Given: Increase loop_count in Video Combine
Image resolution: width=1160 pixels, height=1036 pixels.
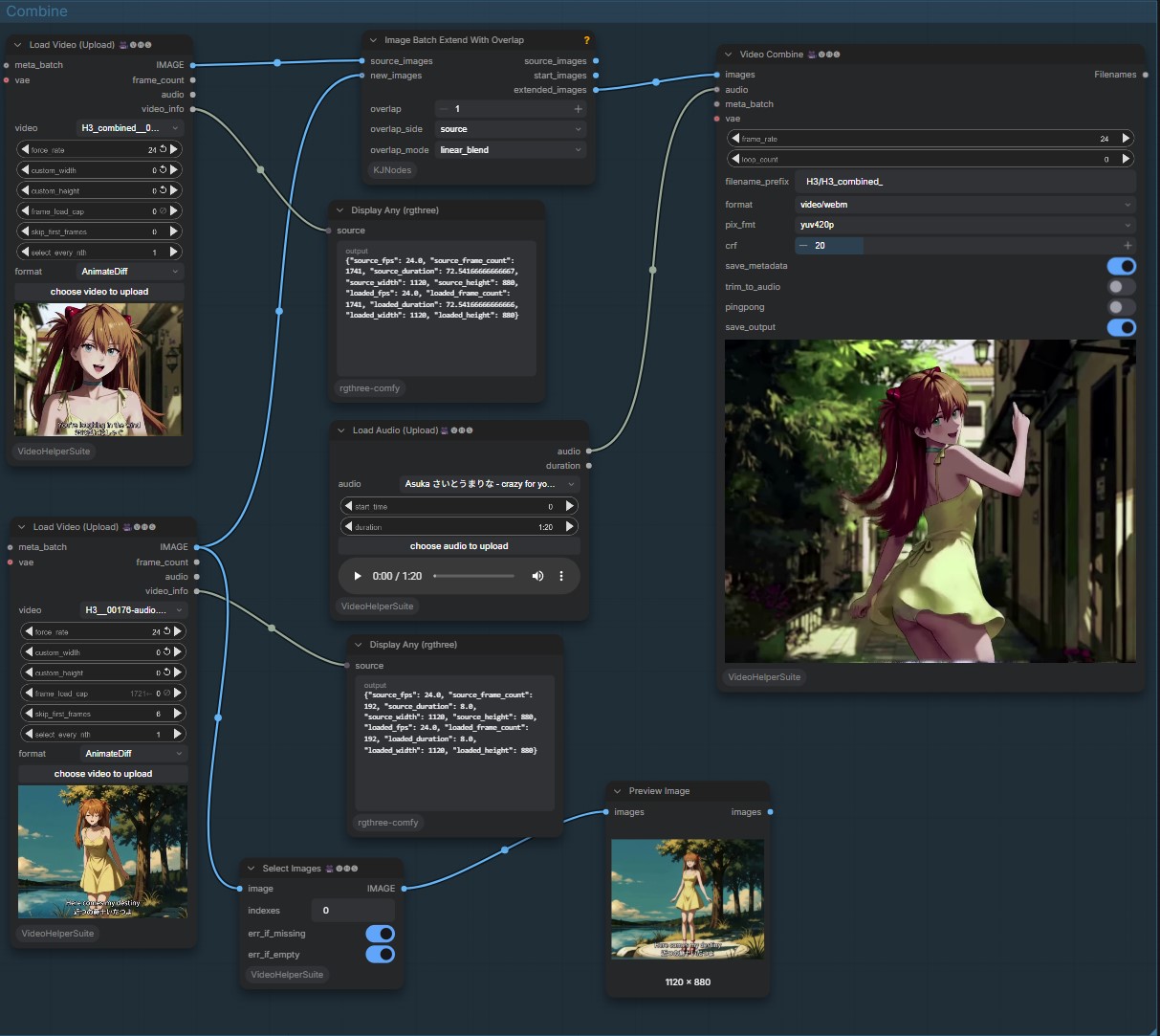Looking at the screenshot, I should pos(1126,159).
